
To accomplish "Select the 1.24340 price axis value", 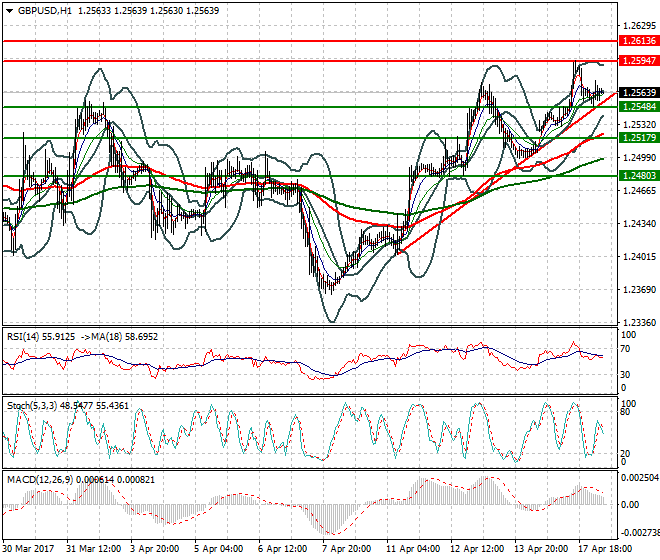I will [x=639, y=224].
